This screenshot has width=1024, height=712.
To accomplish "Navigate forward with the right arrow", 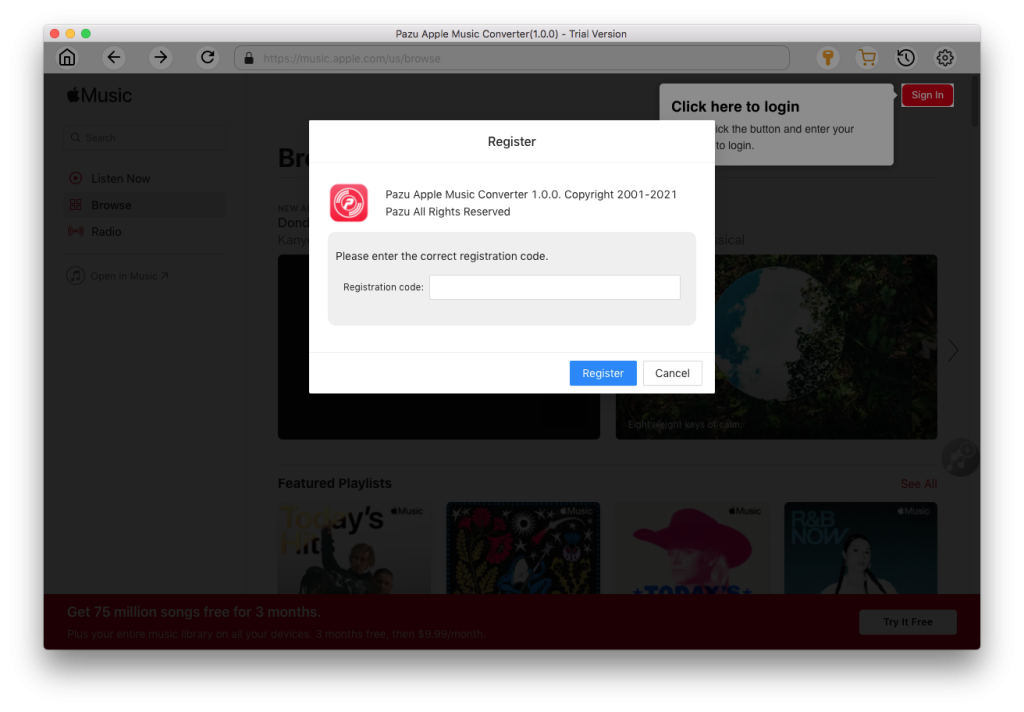I will tap(160, 57).
